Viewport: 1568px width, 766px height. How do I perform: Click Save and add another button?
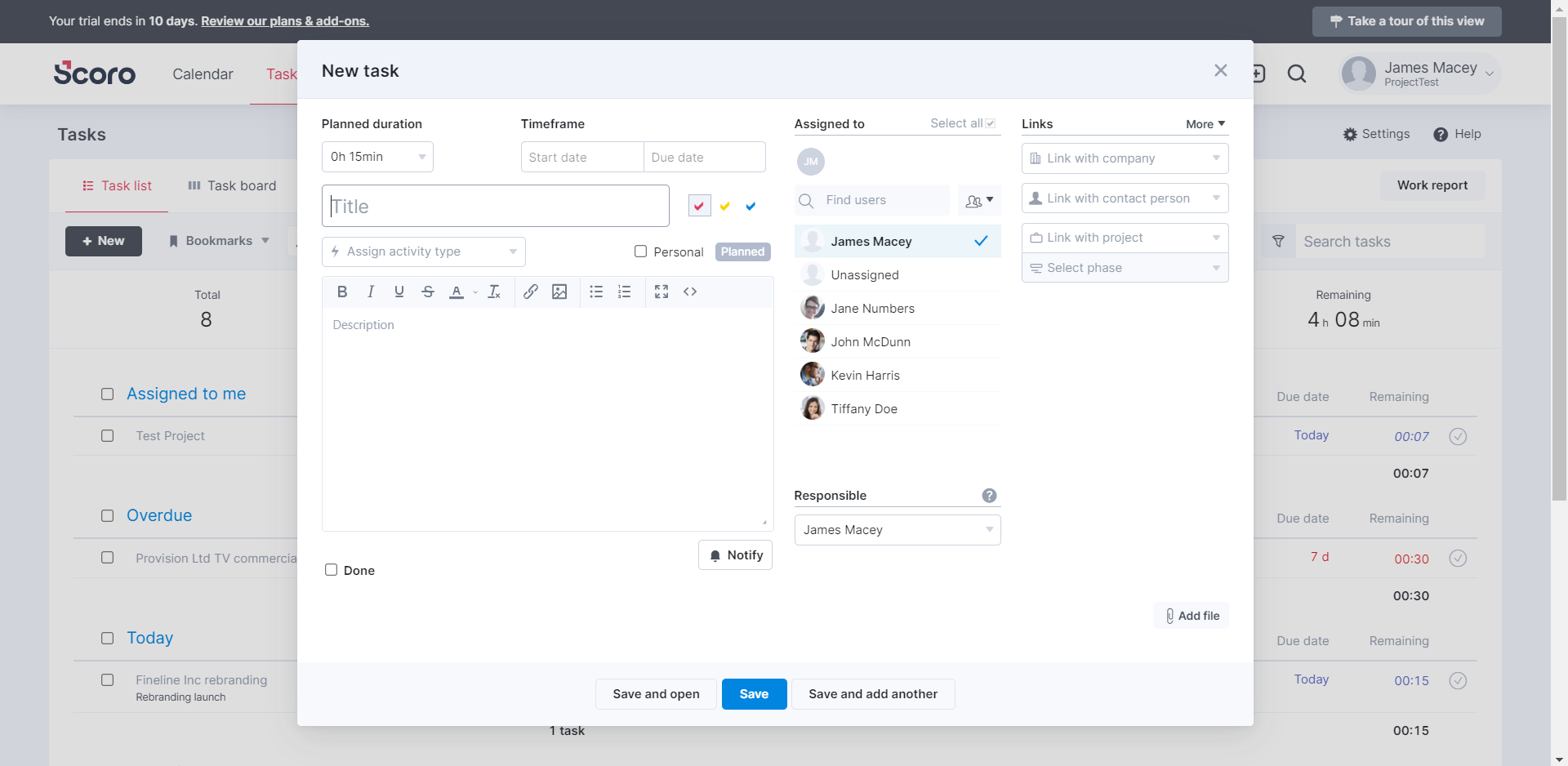[873, 694]
